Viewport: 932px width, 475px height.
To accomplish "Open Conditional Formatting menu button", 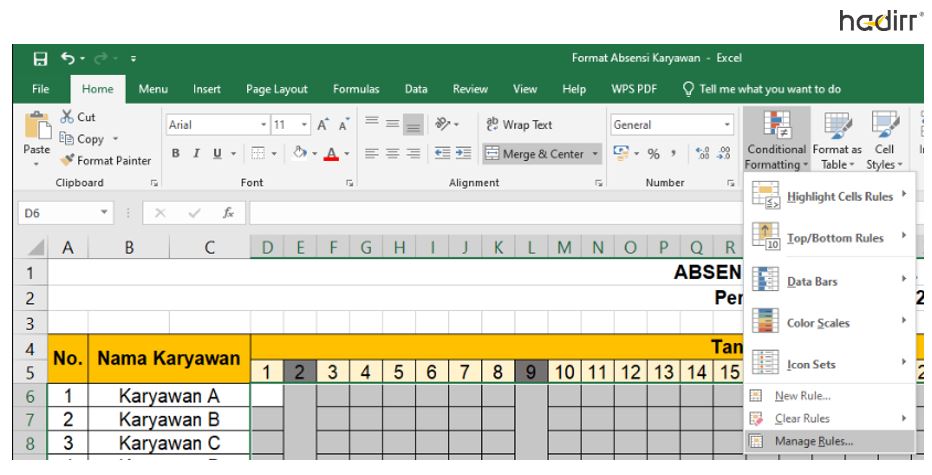I will tap(776, 140).
